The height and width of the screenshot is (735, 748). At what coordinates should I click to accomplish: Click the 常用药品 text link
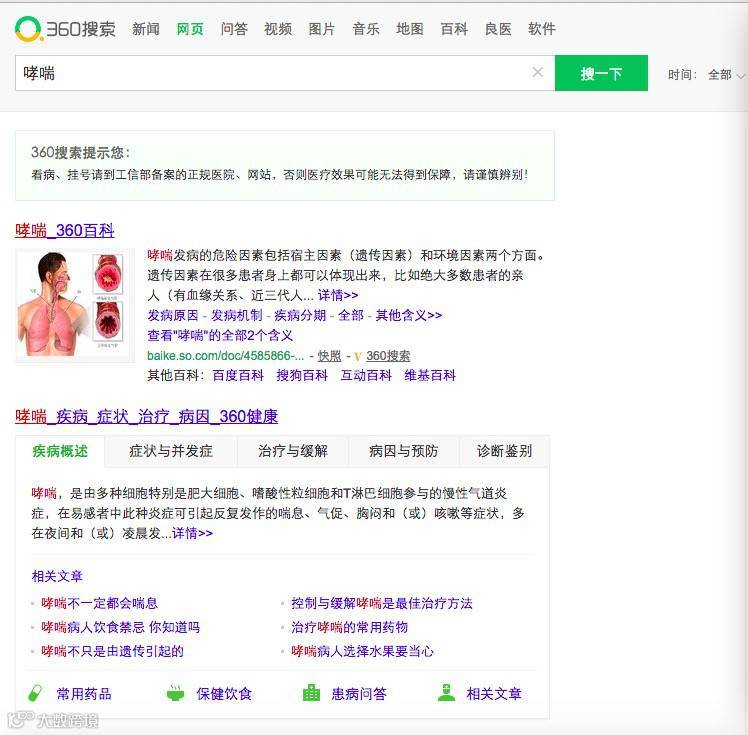(x=84, y=694)
